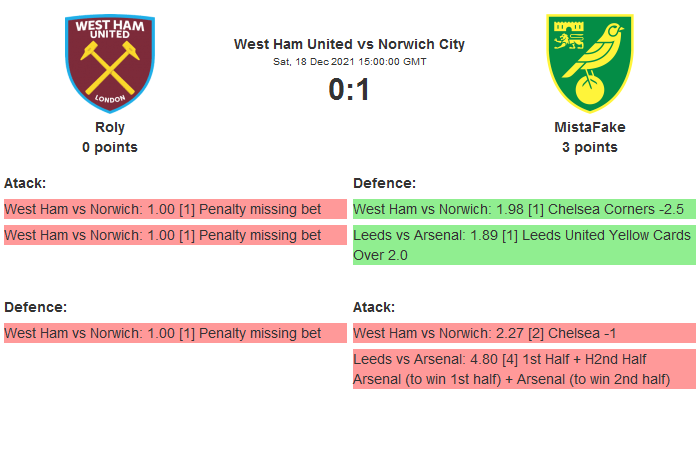Viewport: 700px width, 460px height.
Task: Select the 0:1 match score
Action: 349,90
